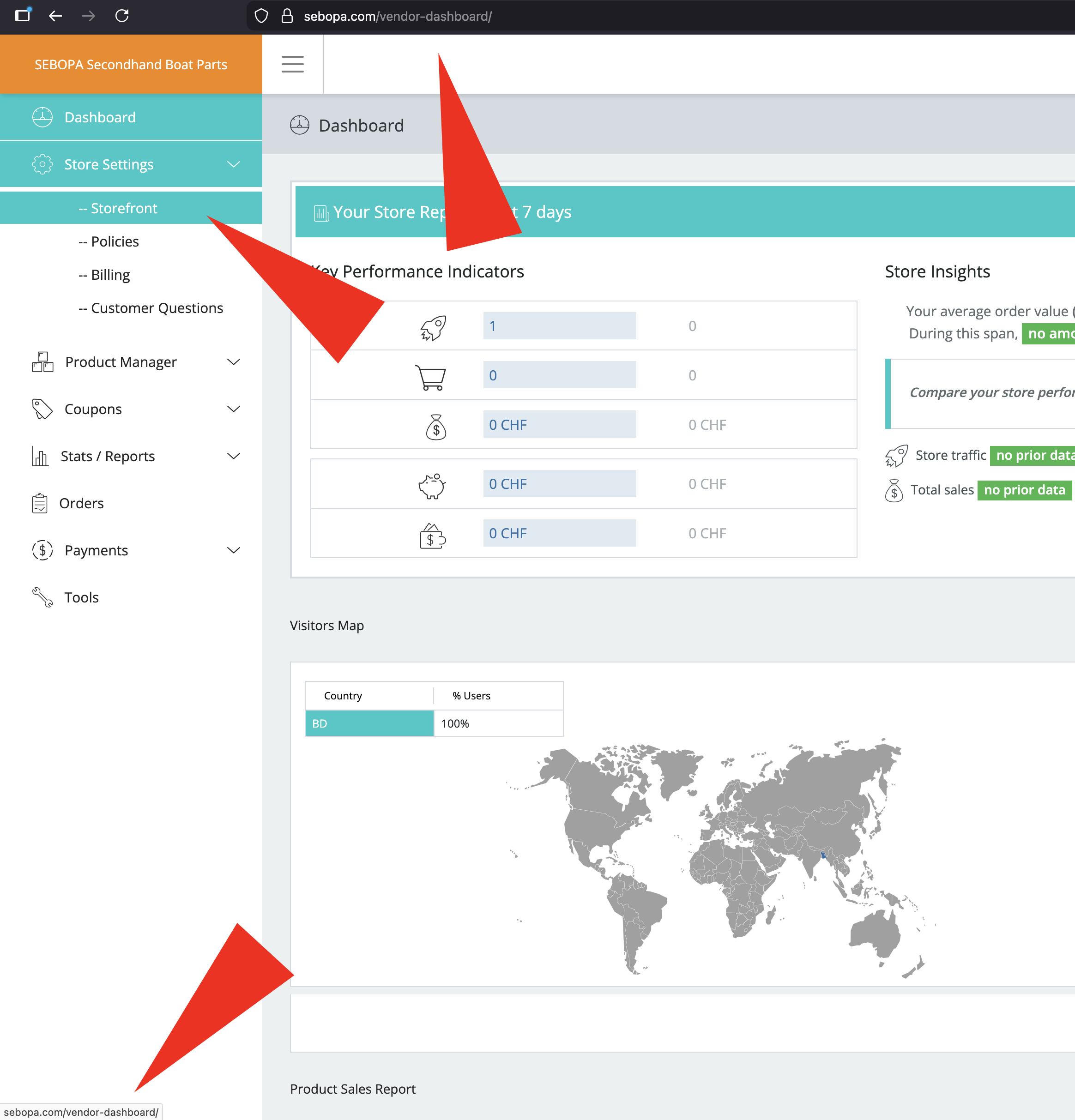1075x1120 pixels.
Task: Click the browser URL address field
Action: pos(514,16)
